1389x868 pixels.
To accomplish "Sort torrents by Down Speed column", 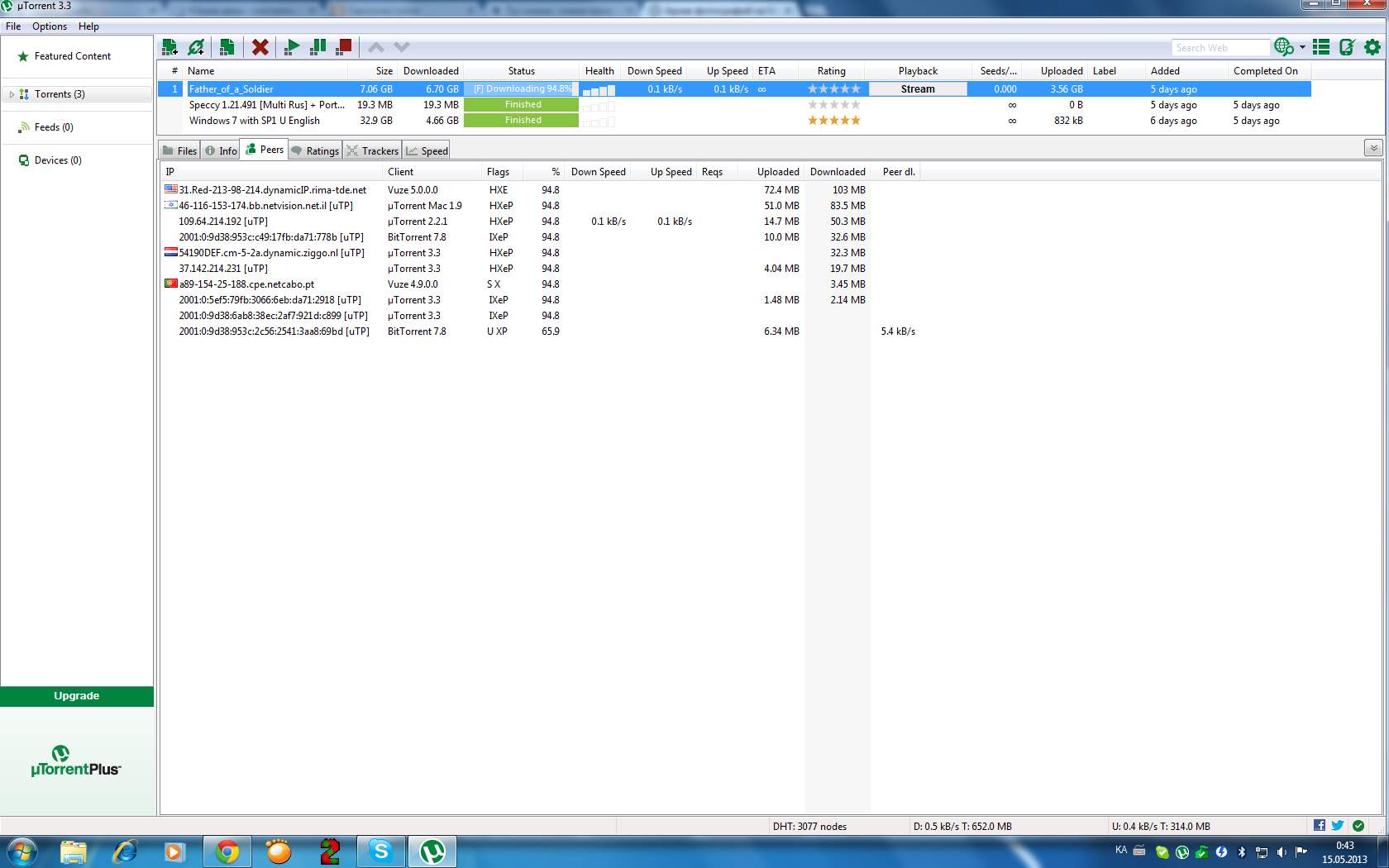I will pos(654,71).
